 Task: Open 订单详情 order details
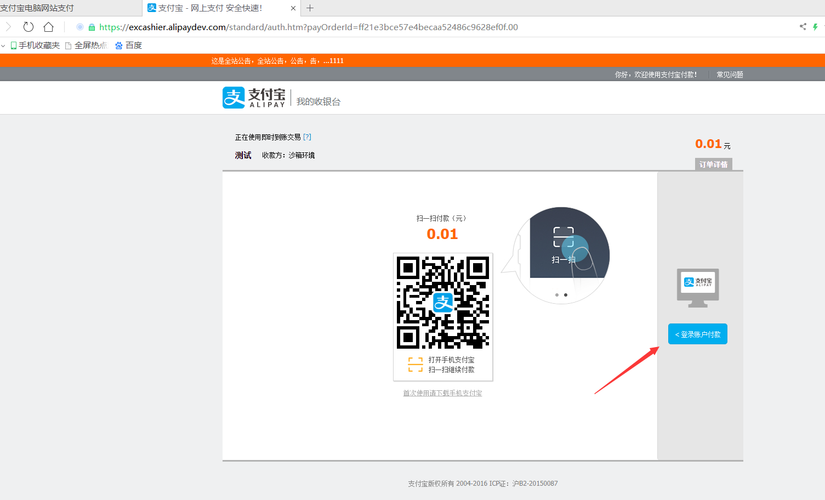713,164
